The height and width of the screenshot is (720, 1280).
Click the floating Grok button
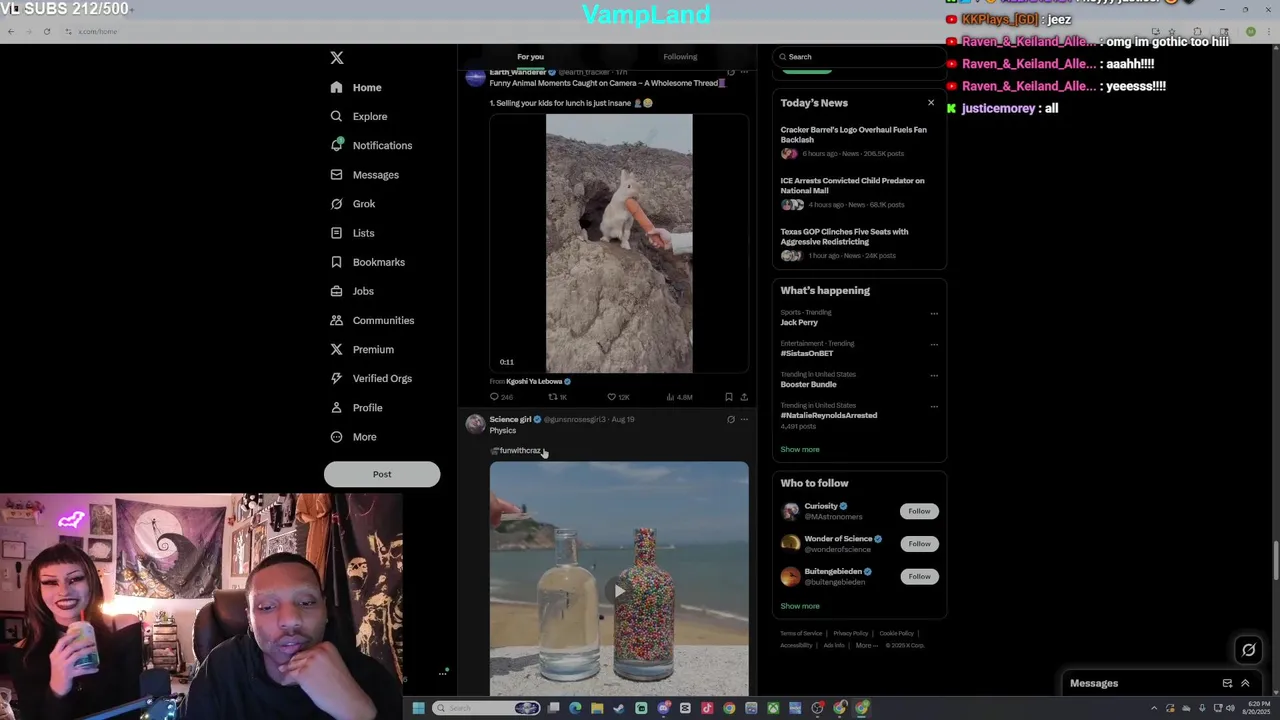click(x=1249, y=650)
